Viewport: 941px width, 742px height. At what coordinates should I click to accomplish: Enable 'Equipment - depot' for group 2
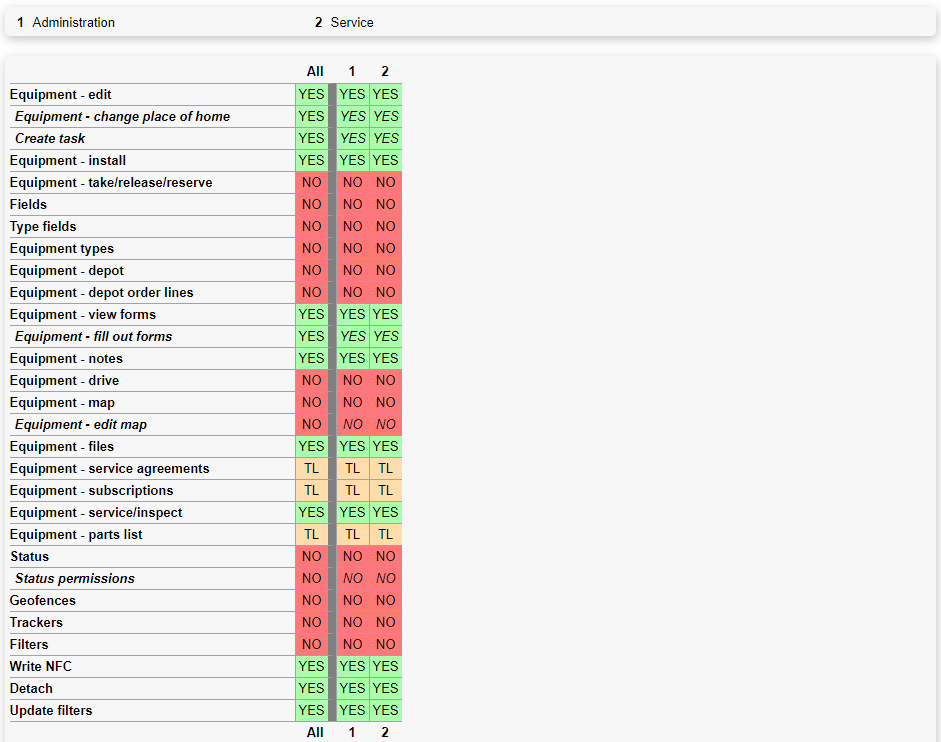point(385,271)
